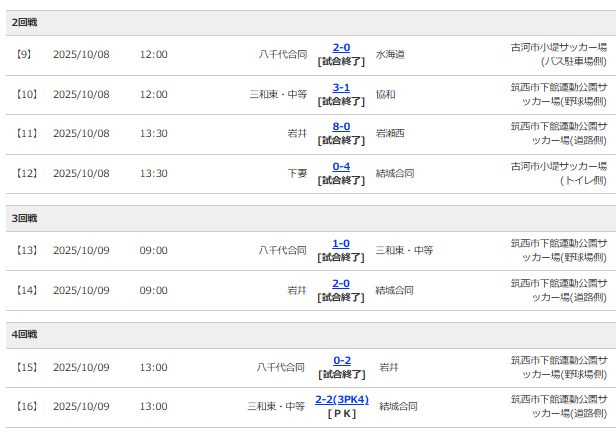Open the 2-2(3PK4) score link for match 16

tap(341, 399)
